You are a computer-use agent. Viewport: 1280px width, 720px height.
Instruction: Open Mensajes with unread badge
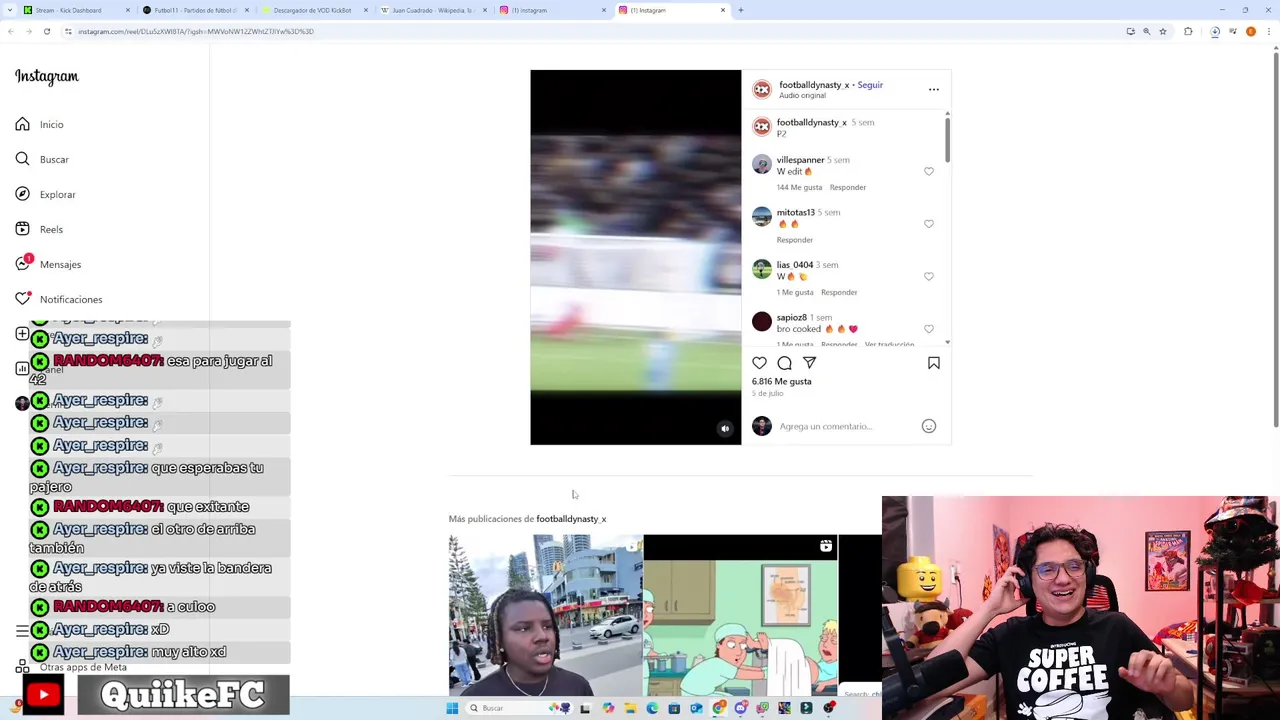pyautogui.click(x=48, y=264)
